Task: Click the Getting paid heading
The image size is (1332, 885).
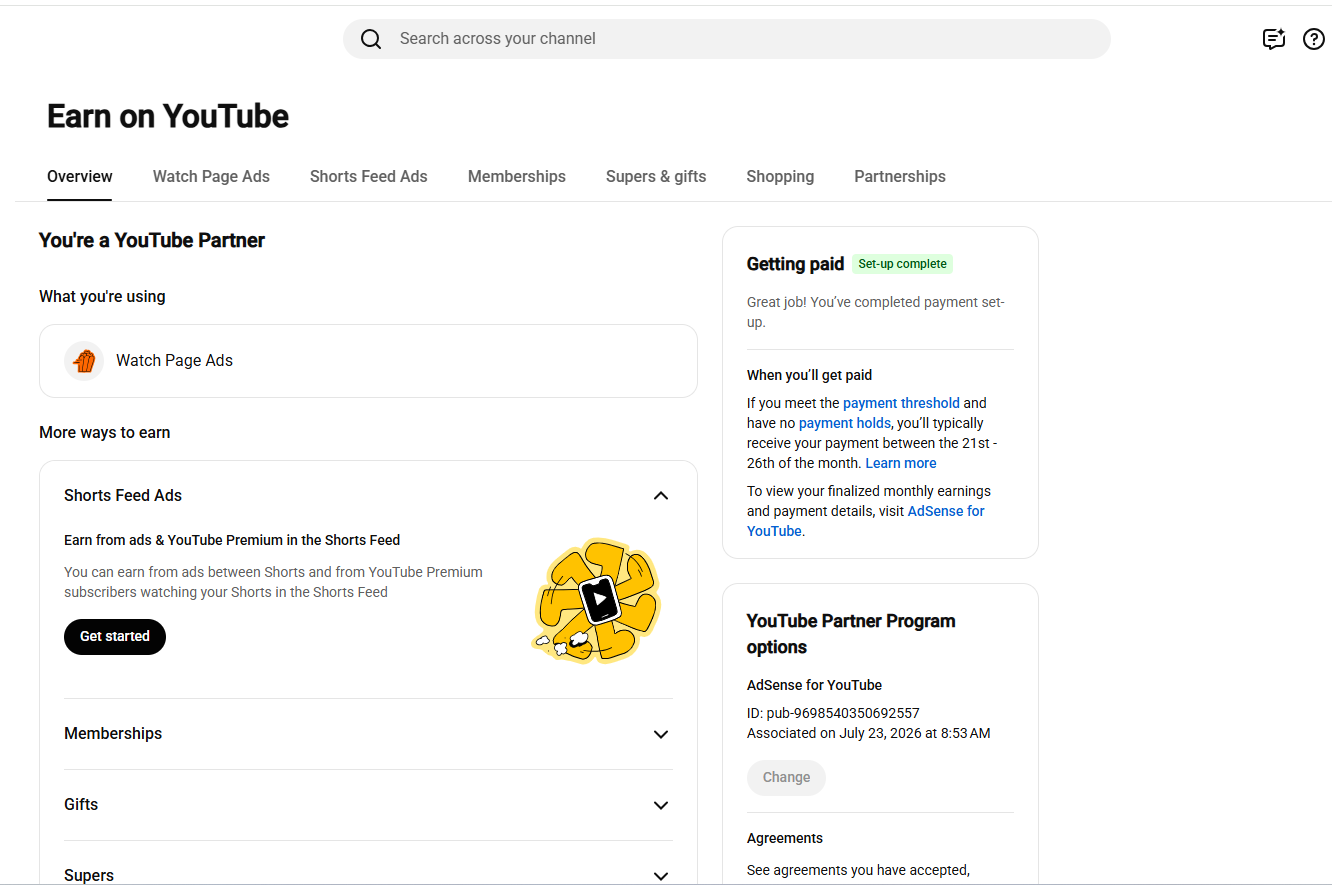Action: [x=796, y=264]
